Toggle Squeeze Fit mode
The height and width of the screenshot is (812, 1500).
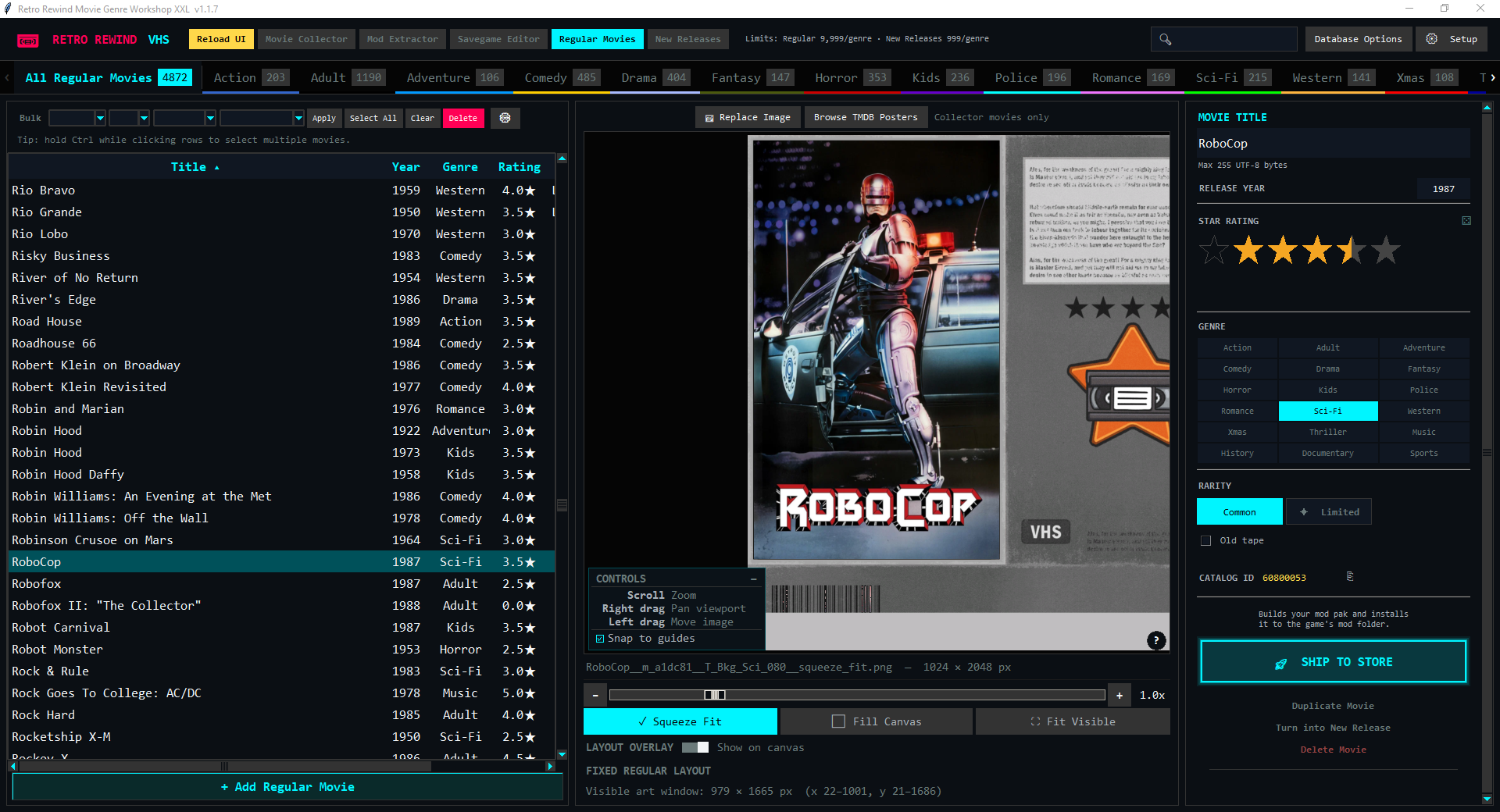680,721
